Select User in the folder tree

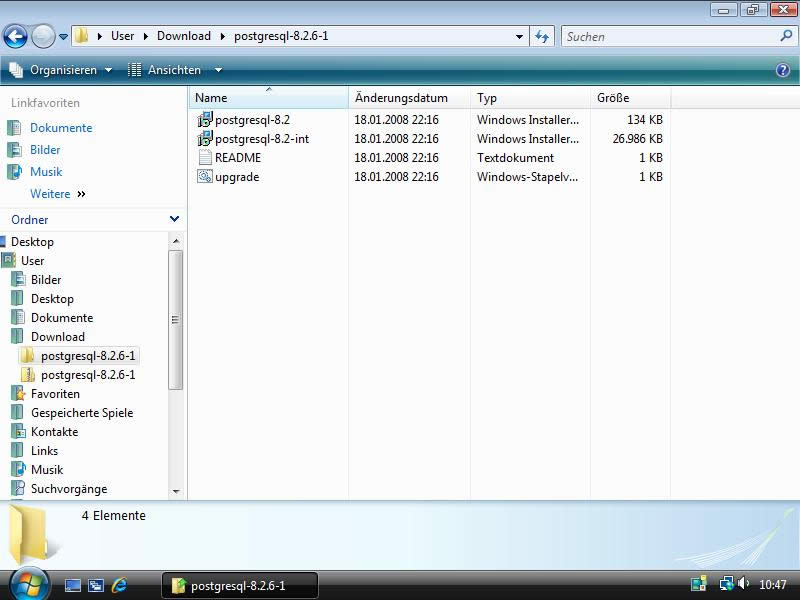pos(33,261)
